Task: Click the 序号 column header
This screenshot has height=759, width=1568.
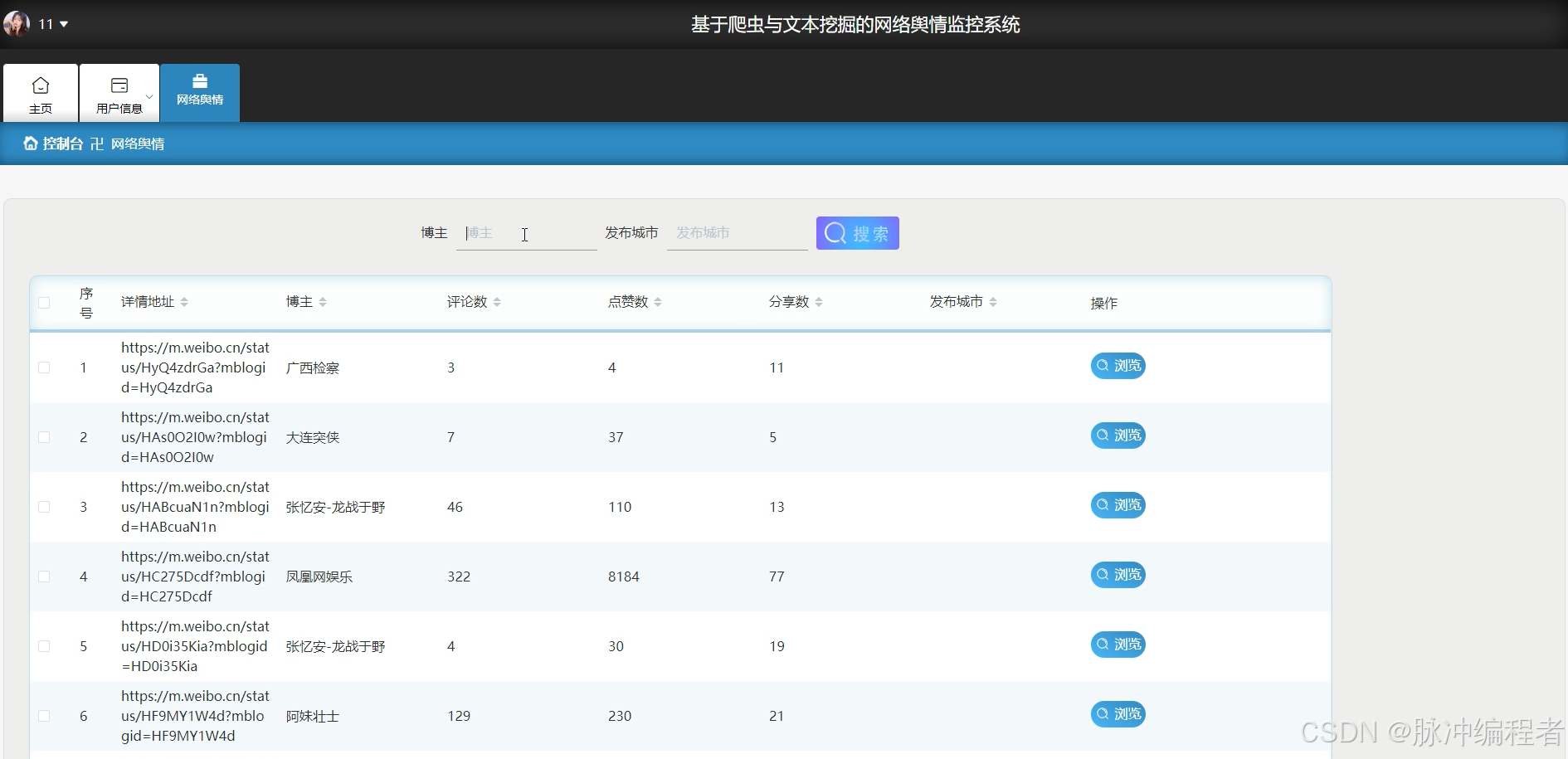Action: point(86,303)
